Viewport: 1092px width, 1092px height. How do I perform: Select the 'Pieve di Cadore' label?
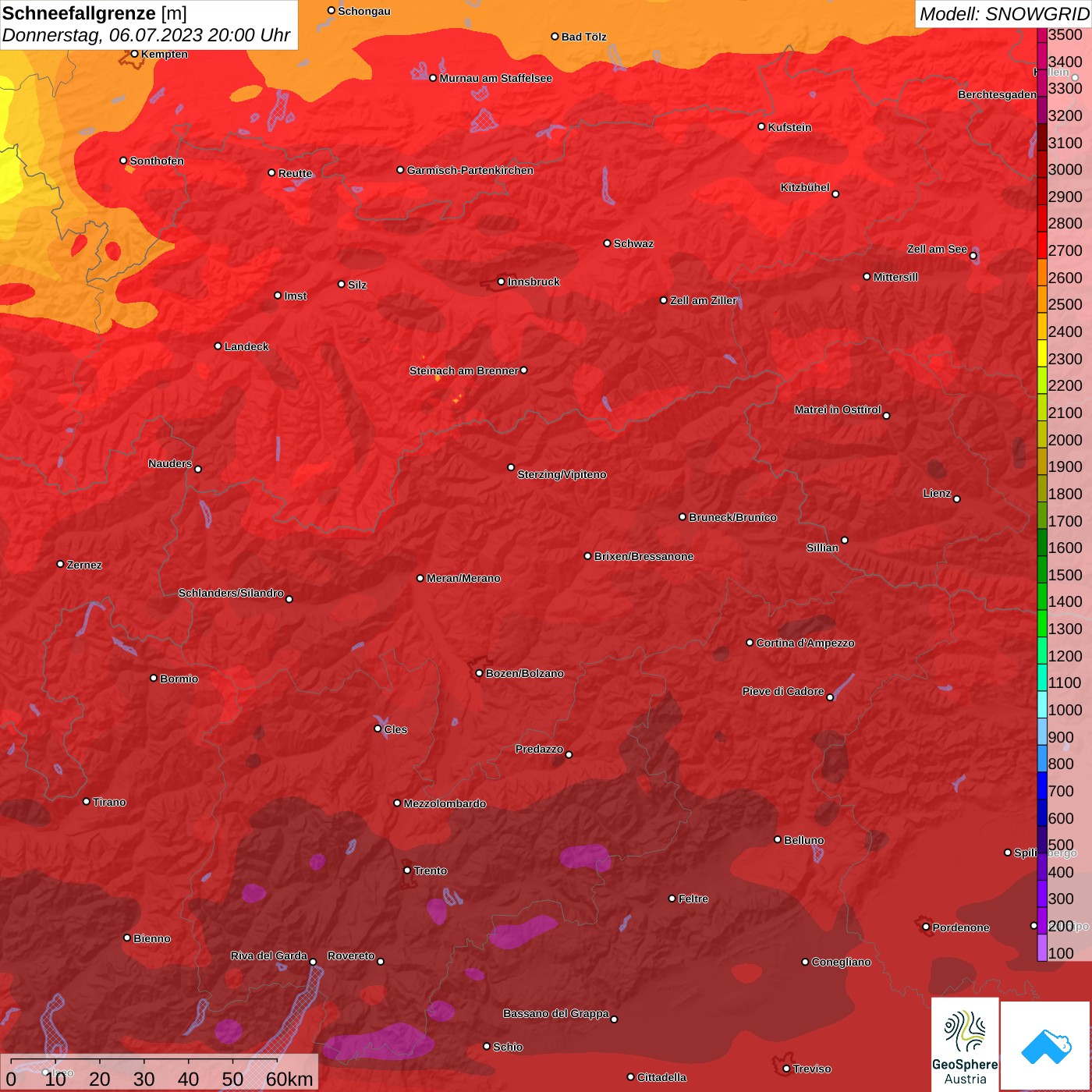[x=783, y=691]
